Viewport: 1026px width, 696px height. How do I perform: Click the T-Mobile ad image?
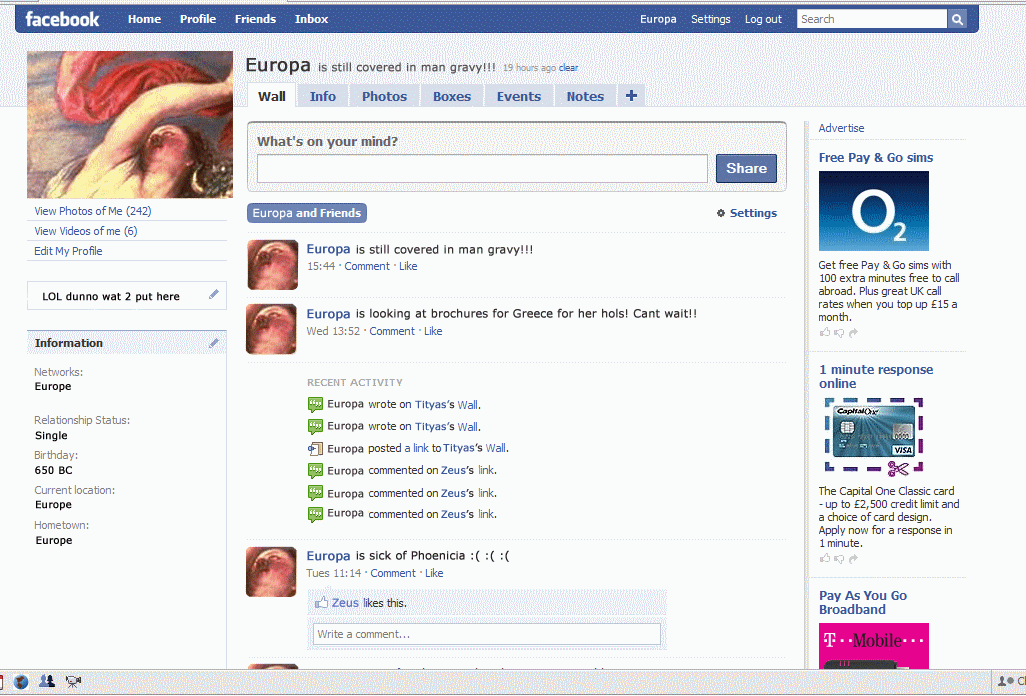pyautogui.click(x=874, y=646)
